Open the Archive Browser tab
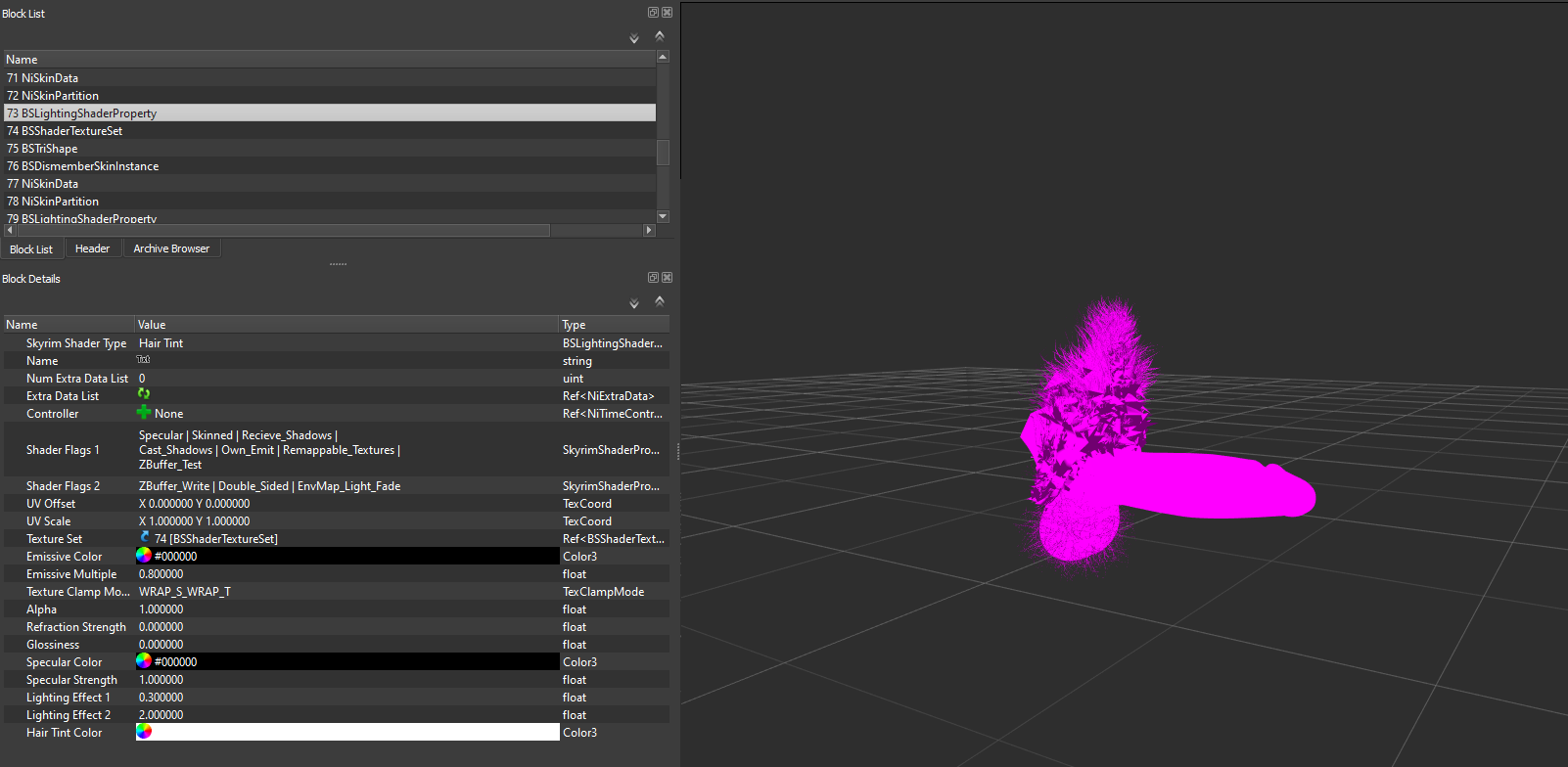Screen dimensions: 1568x767 (171, 248)
